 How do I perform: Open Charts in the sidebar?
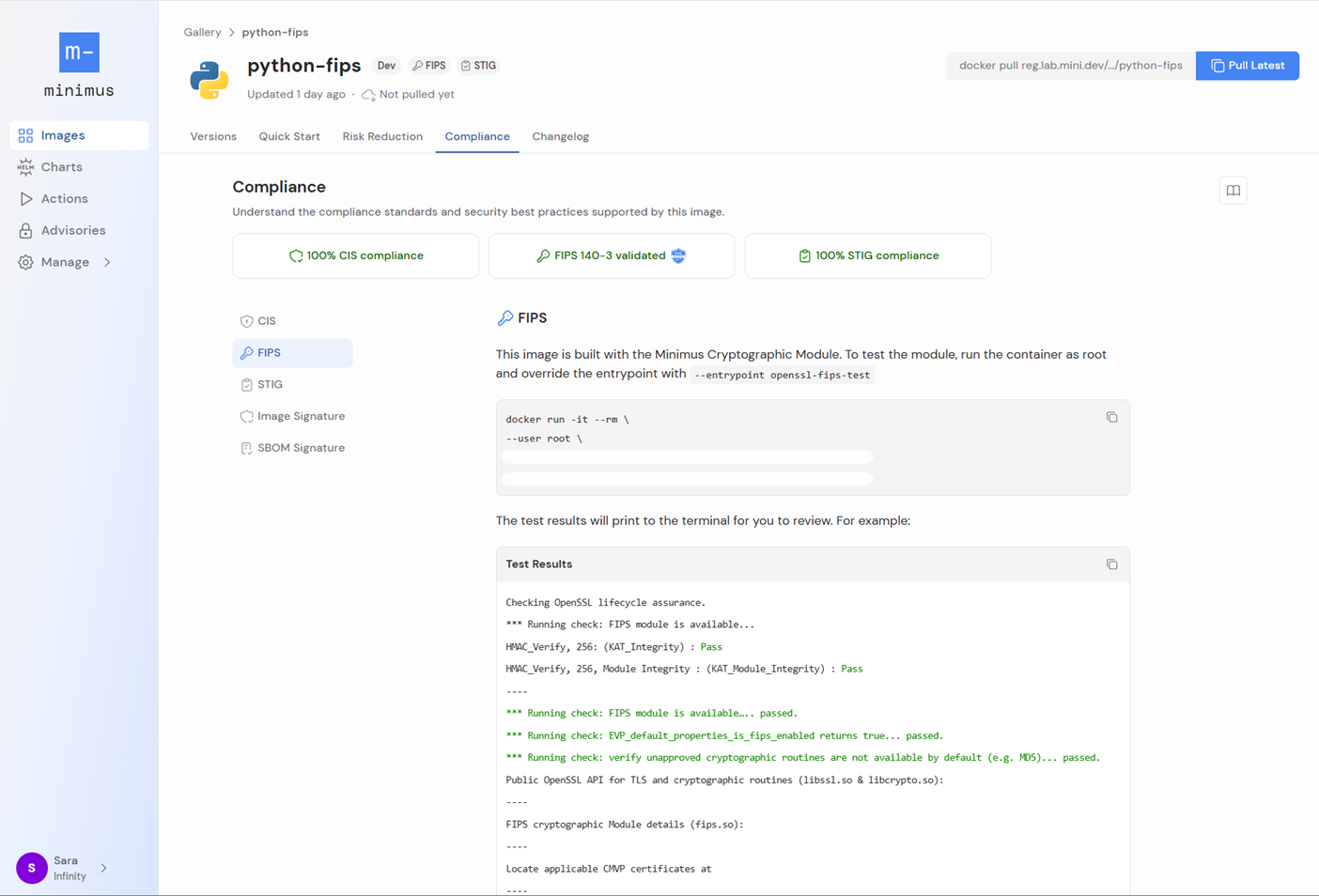point(79,167)
